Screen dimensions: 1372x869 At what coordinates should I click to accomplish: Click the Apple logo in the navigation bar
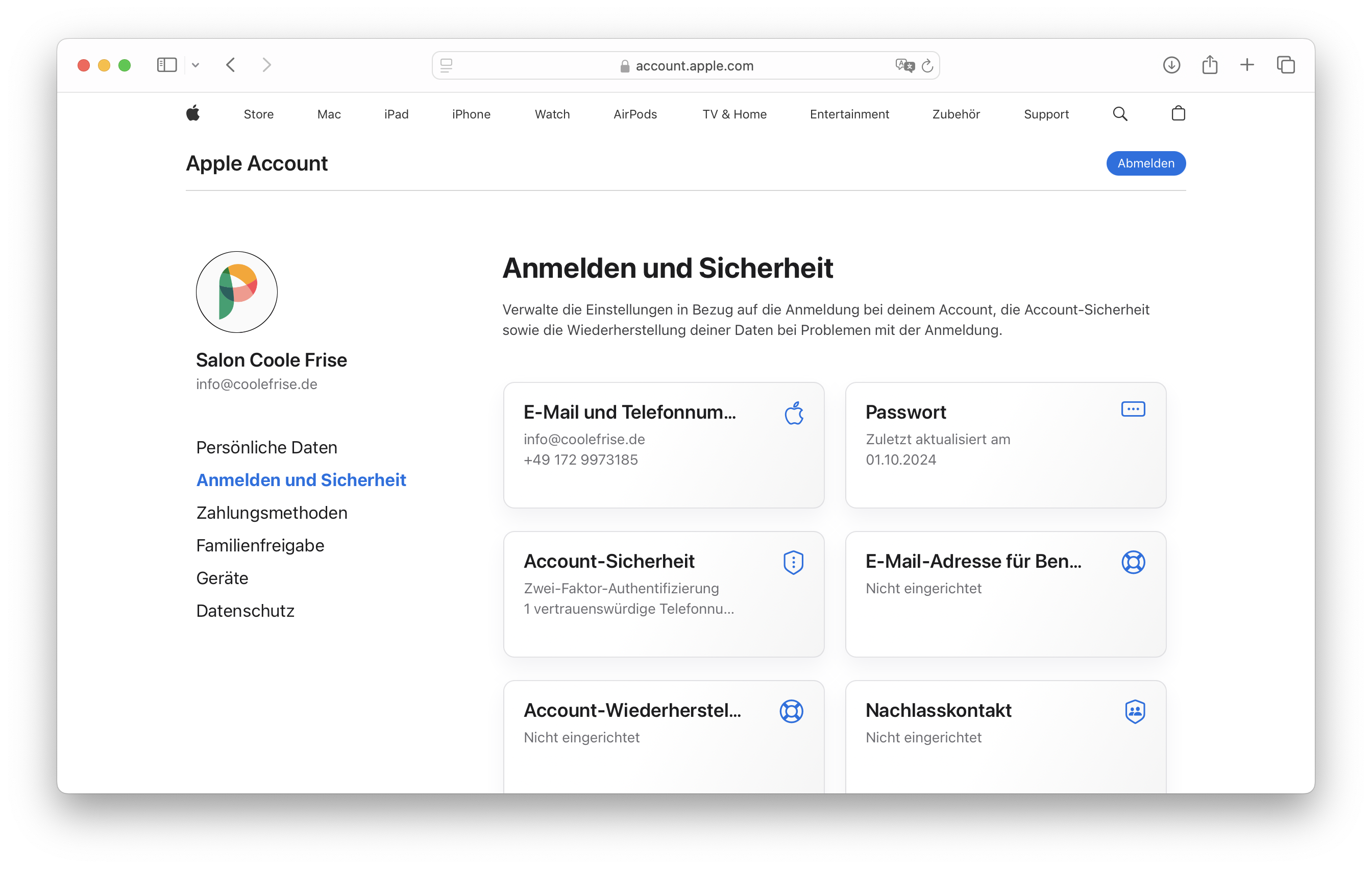[193, 113]
